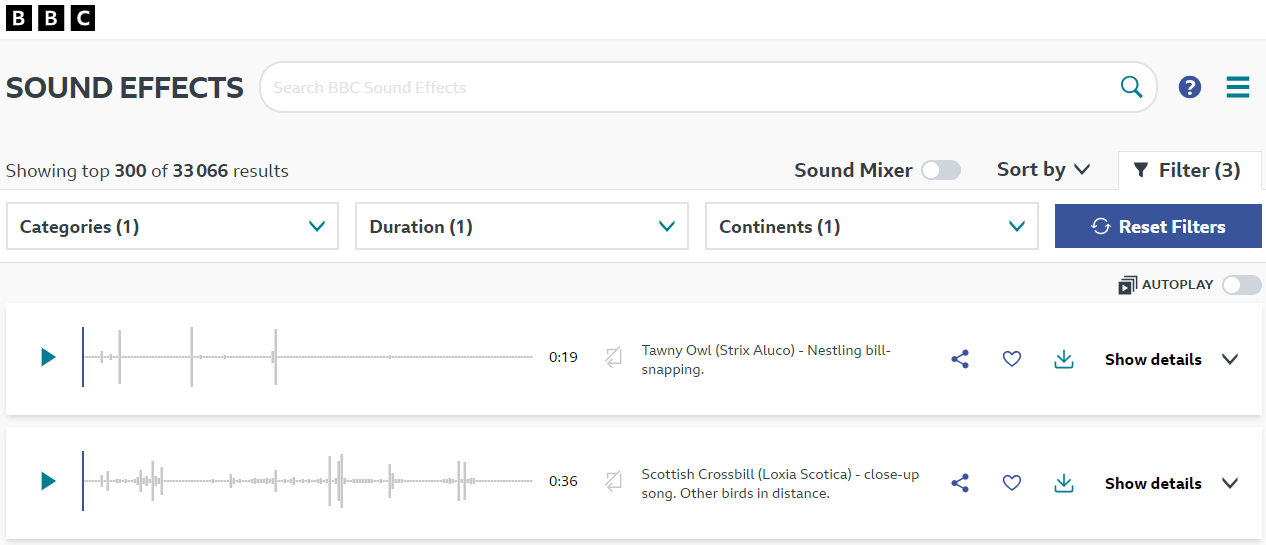Click the search magnifier icon
1266x545 pixels.
tap(1131, 87)
